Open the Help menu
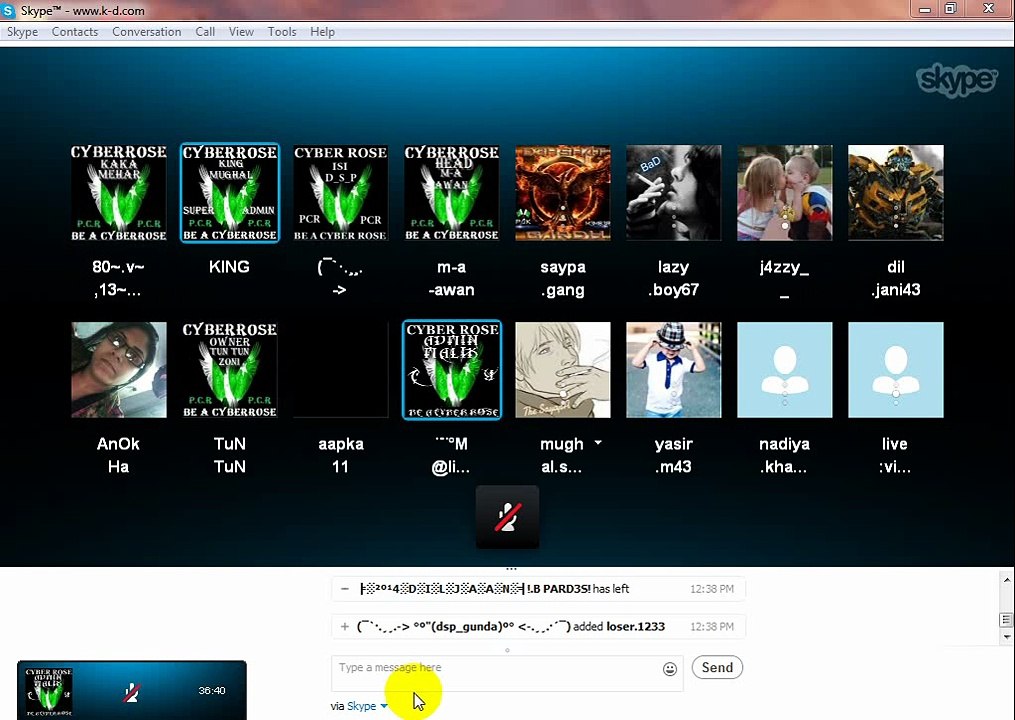Screen dimensions: 1015x720 point(322,32)
